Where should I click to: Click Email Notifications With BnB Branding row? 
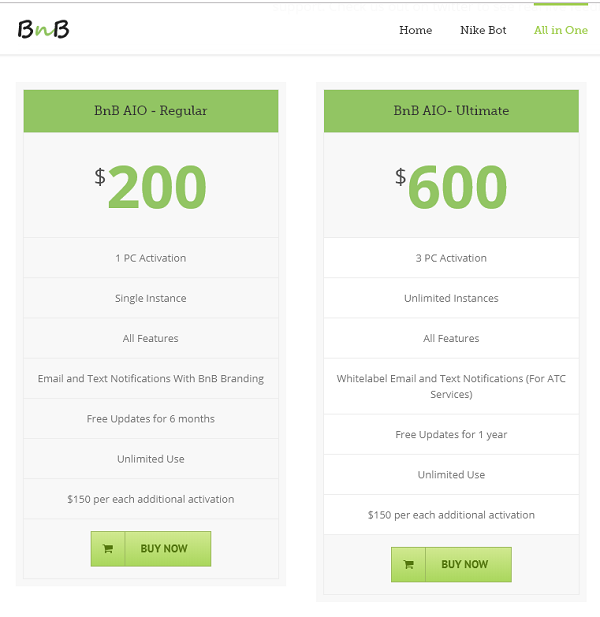pos(151,378)
